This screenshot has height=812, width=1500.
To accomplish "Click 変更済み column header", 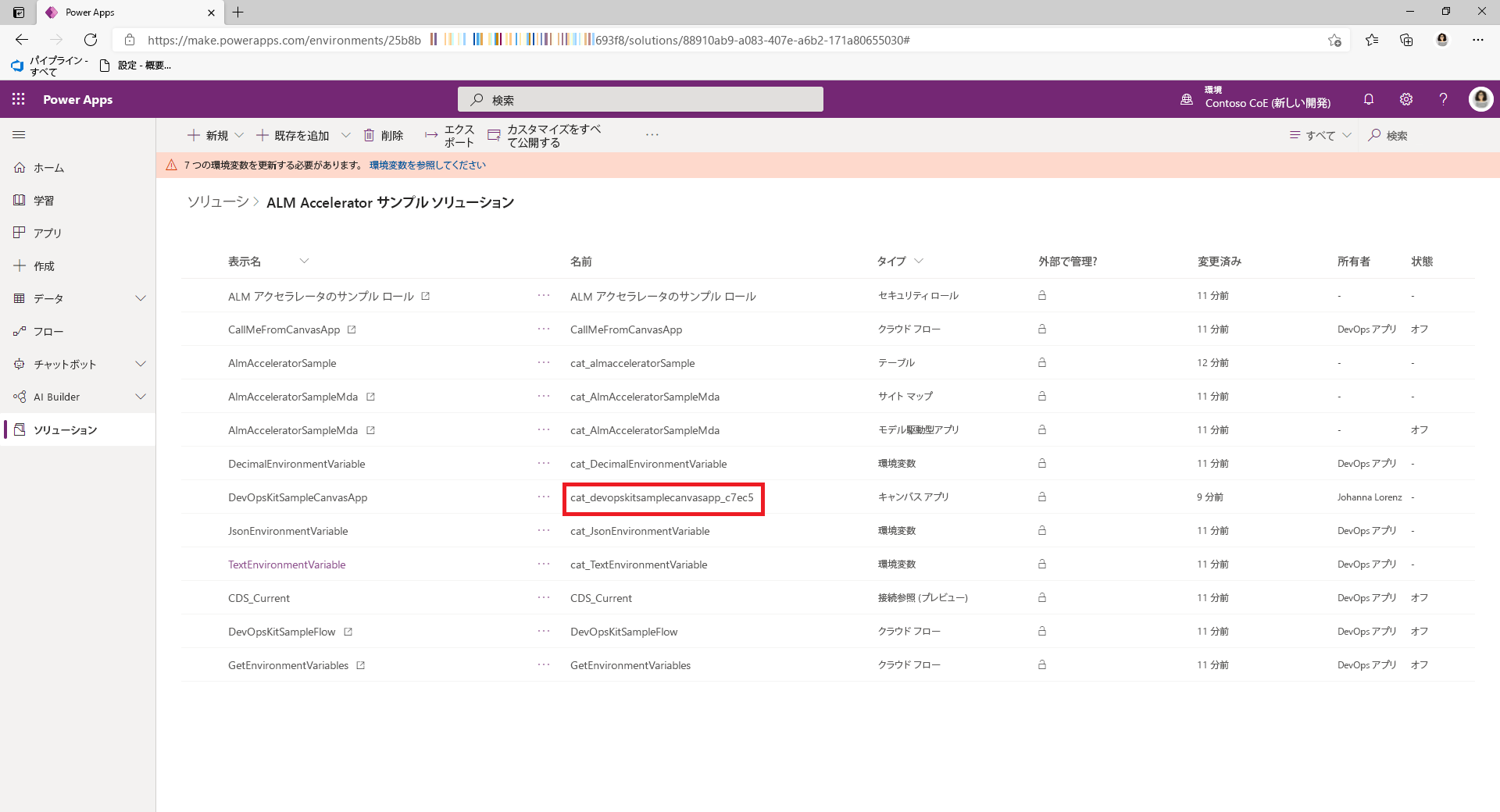I will [1220, 262].
